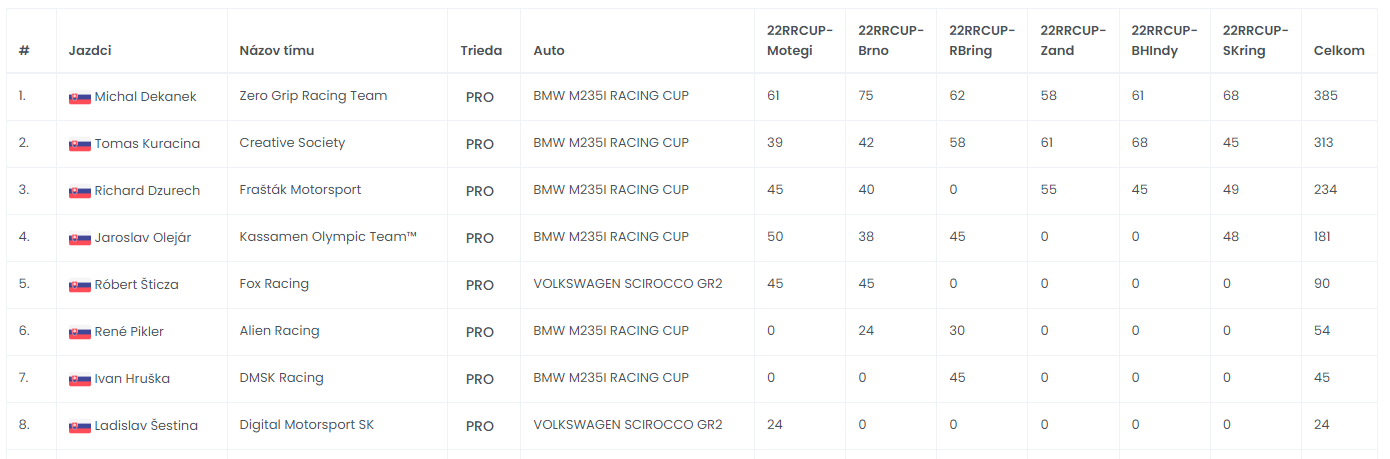This screenshot has width=1390, height=459.
Task: Click the flag beside René Pikler
Action: coord(80,332)
